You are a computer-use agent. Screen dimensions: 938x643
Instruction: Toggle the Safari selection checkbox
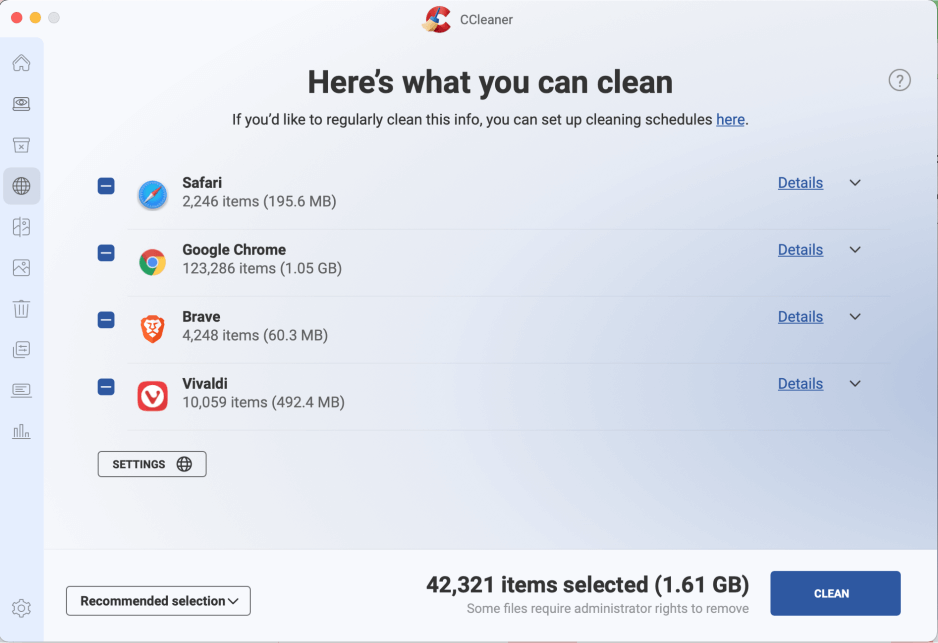click(106, 186)
